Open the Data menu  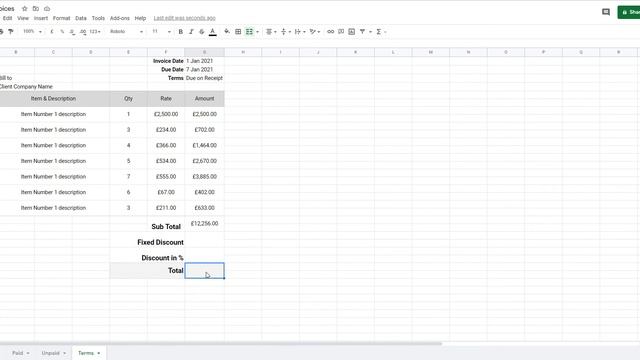pos(81,18)
